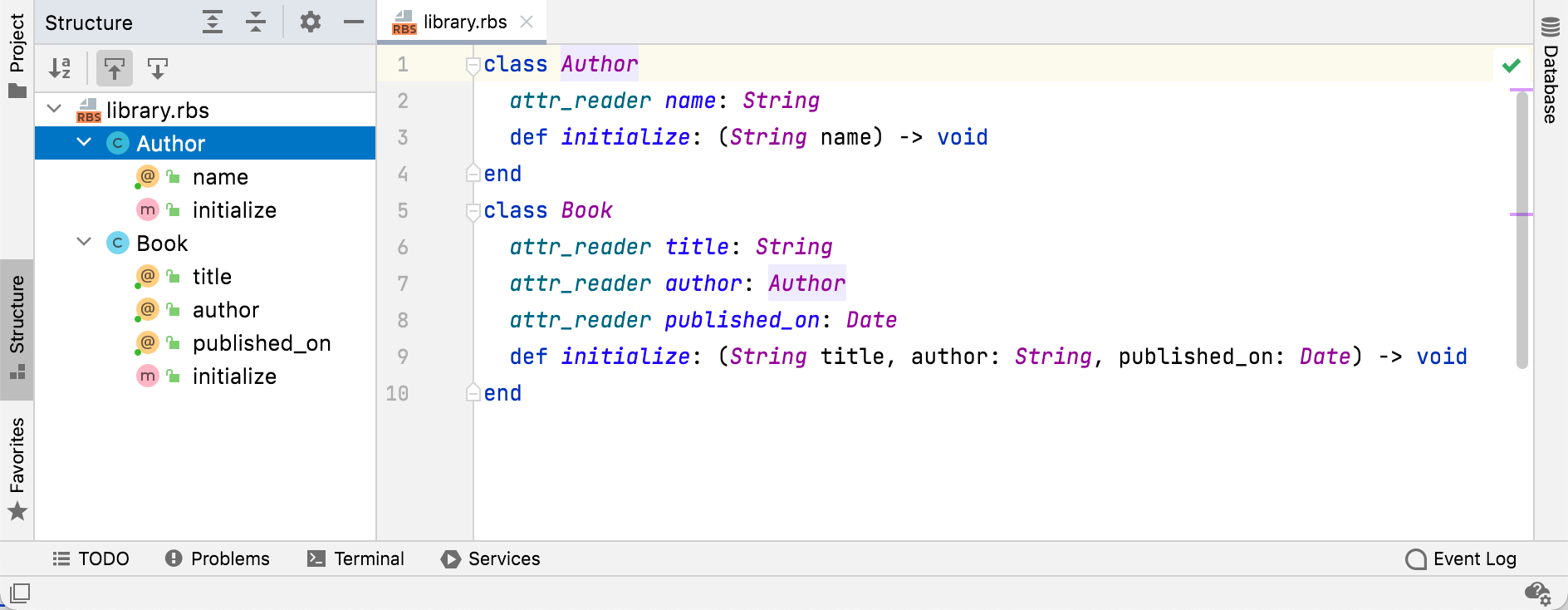Open the Terminal tool window tab
This screenshot has height=610, width=1568.
[x=355, y=558]
